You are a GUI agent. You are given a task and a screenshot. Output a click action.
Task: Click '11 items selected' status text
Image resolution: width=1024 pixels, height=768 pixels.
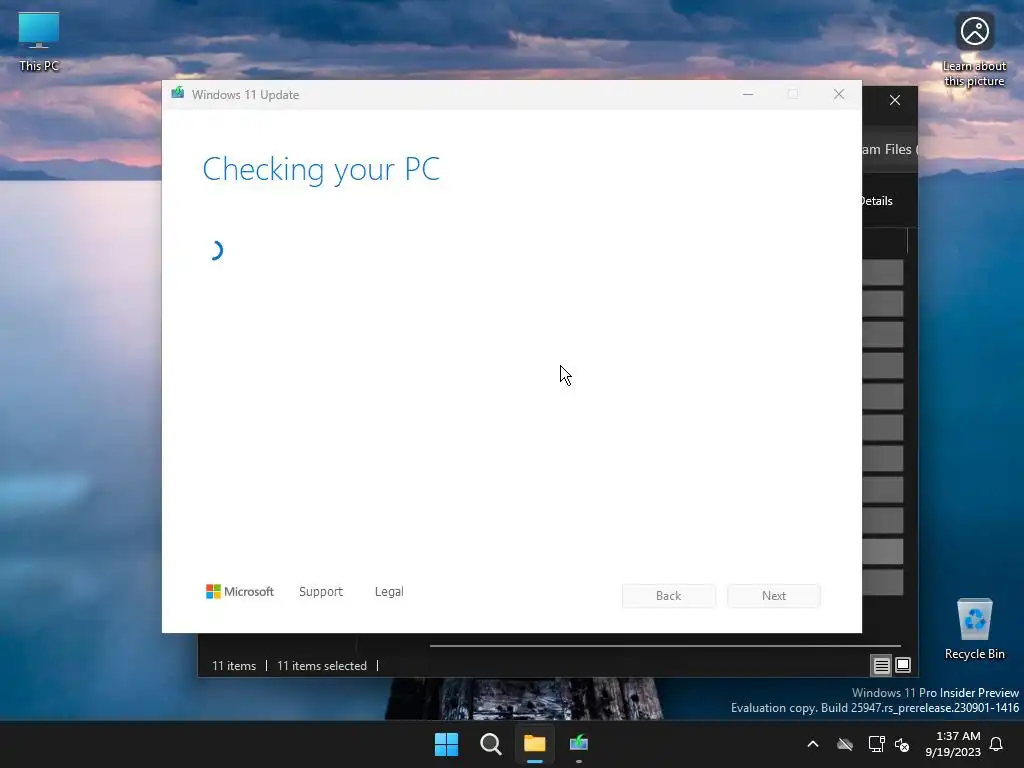point(322,666)
